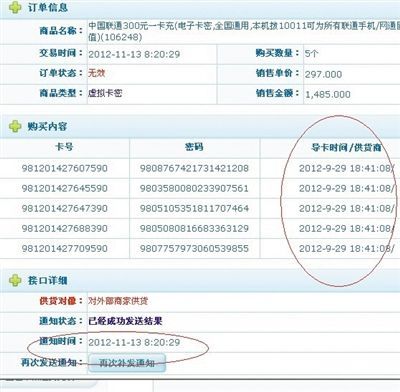Click the transaction time 2012-11-13 8:20:29

point(134,54)
